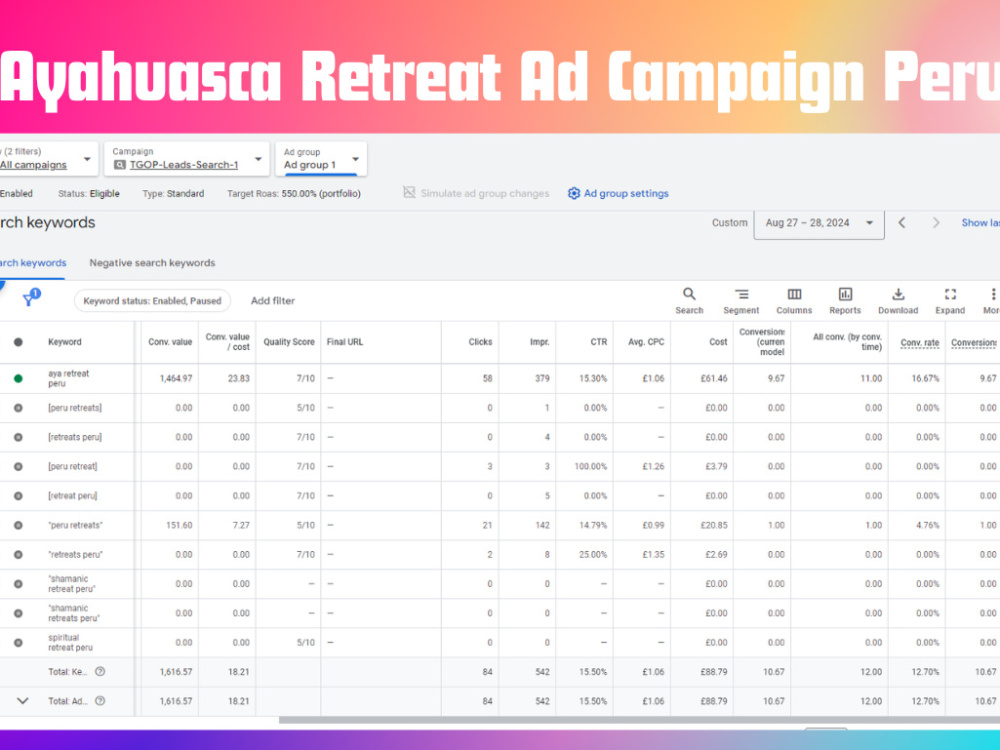Expand the table to full screen
This screenshot has height=750, width=1000.
[950, 301]
